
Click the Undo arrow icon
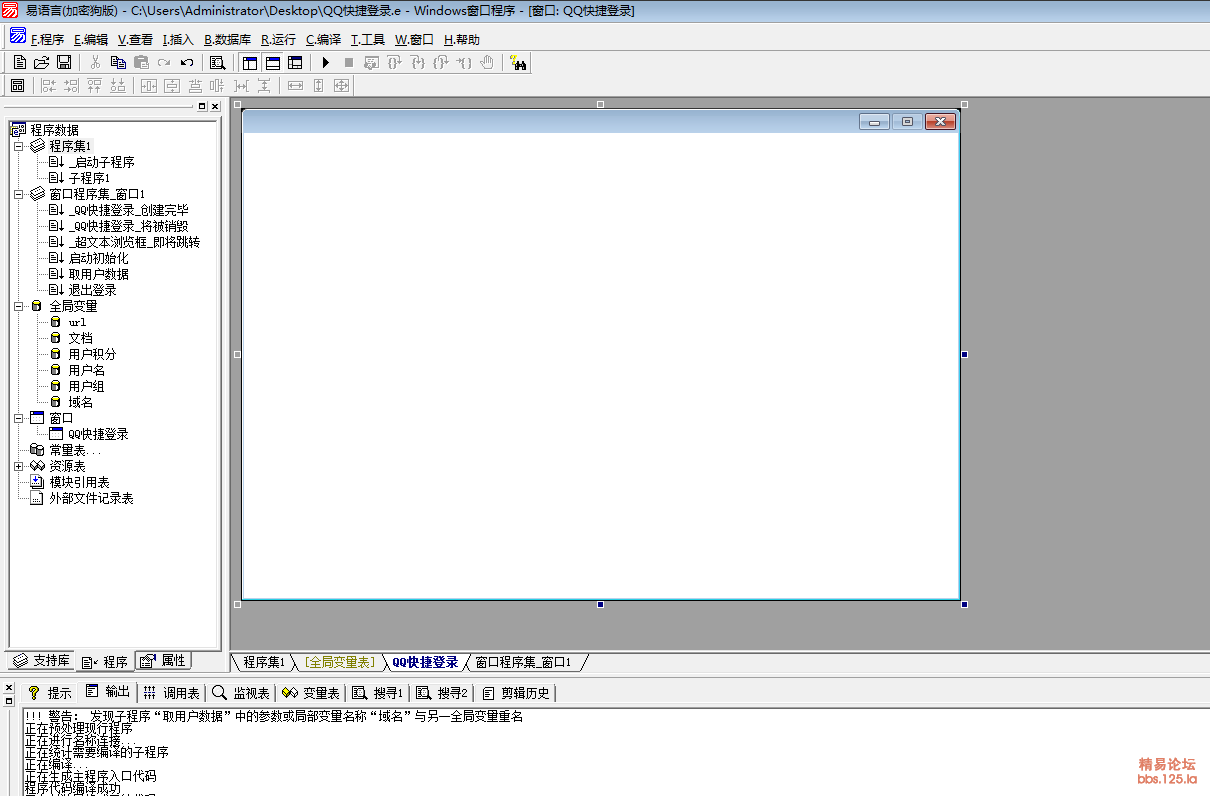click(187, 63)
